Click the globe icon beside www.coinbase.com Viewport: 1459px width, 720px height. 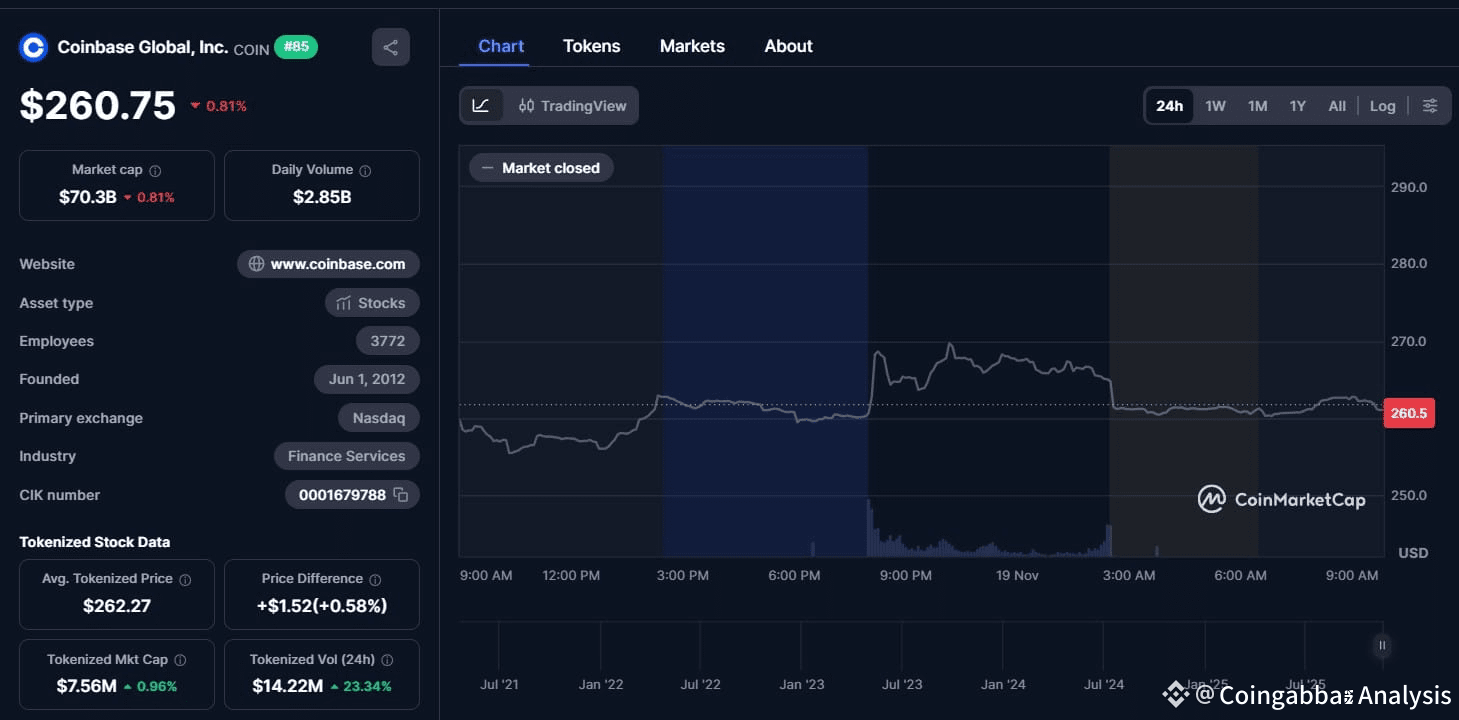point(257,264)
